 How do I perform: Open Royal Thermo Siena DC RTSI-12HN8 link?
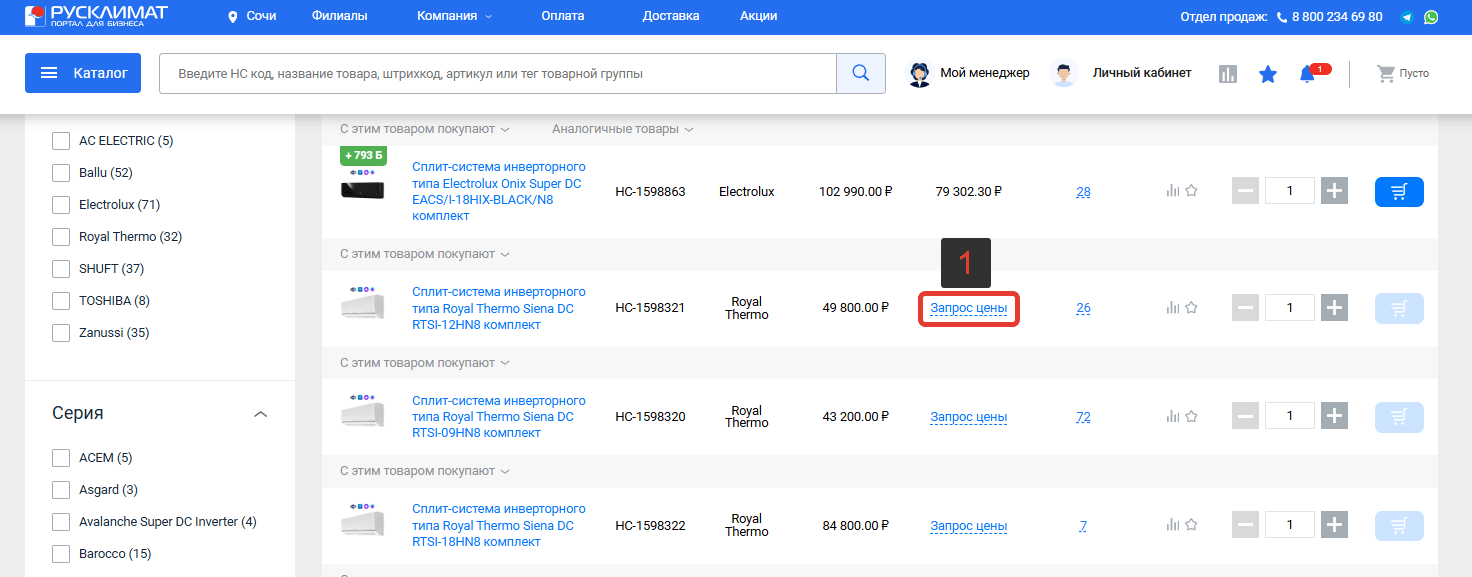pos(499,309)
